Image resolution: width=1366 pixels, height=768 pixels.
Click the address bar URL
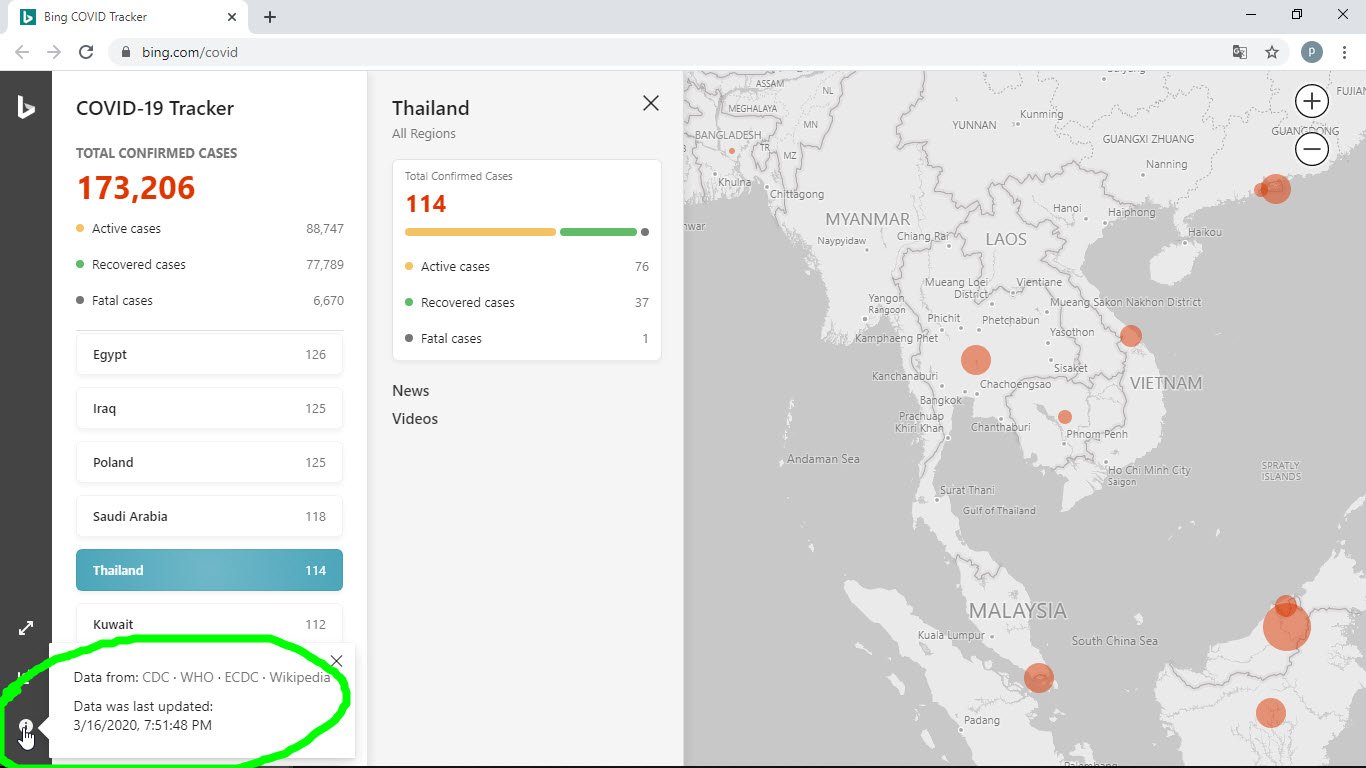(x=190, y=52)
